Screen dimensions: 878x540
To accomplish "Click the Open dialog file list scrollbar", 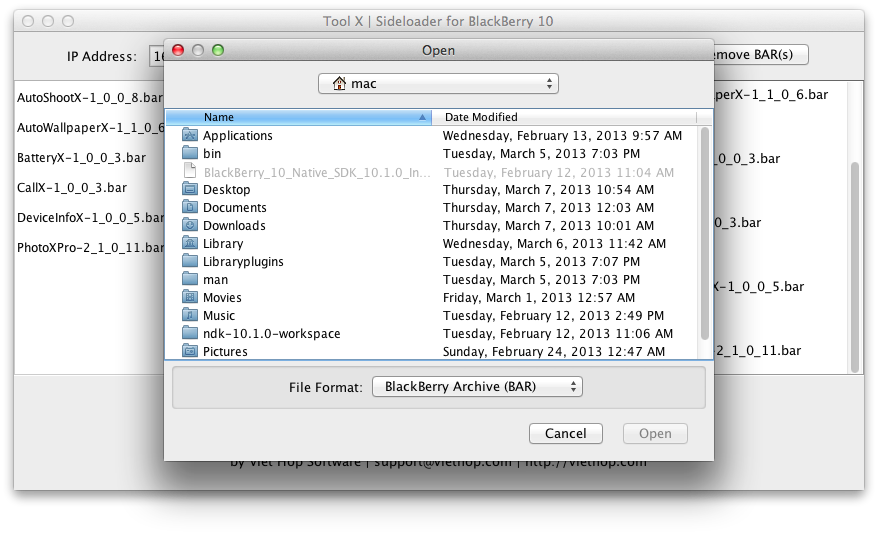I will (x=704, y=234).
